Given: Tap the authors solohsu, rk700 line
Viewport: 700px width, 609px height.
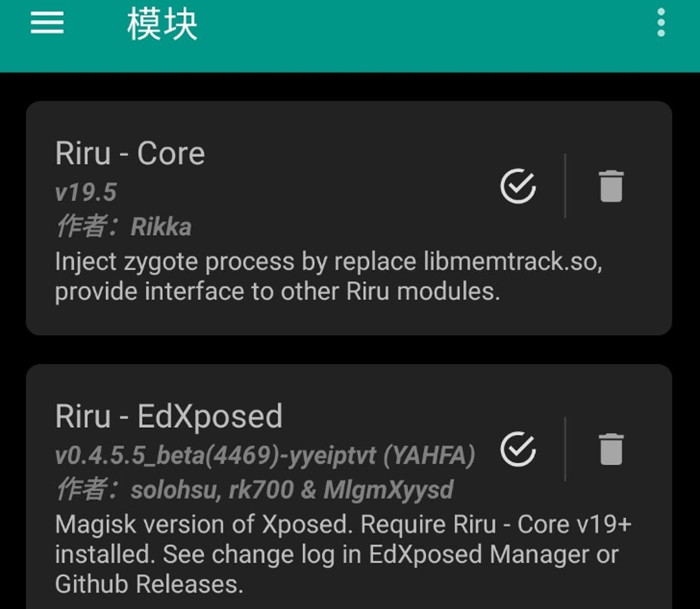Looking at the screenshot, I should click(254, 489).
